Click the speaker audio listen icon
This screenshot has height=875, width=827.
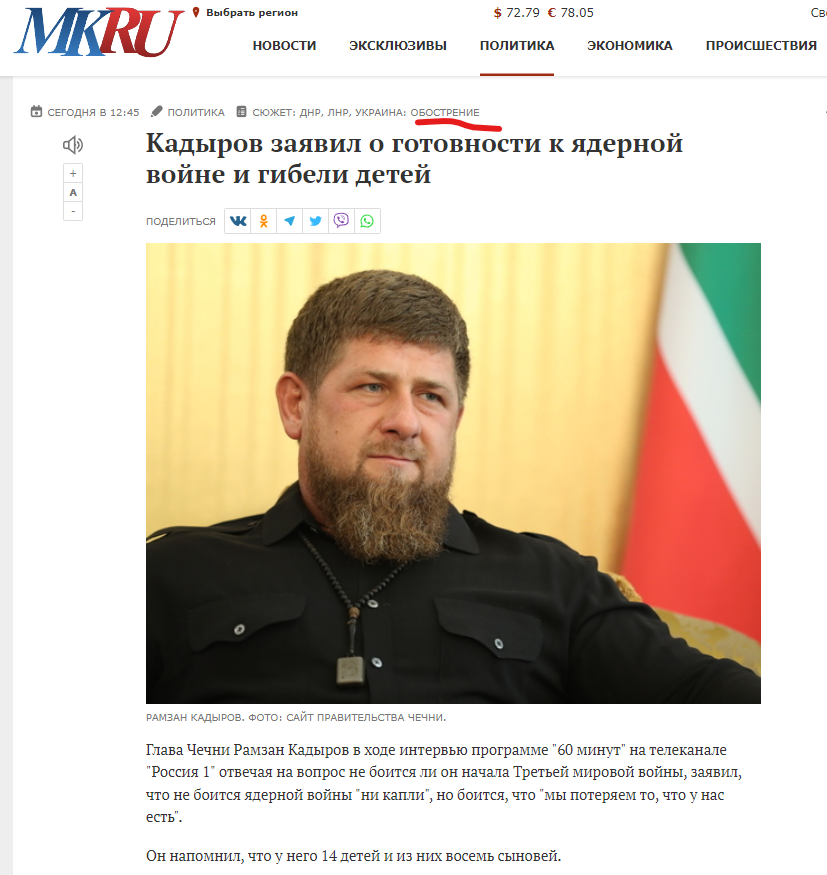(73, 145)
